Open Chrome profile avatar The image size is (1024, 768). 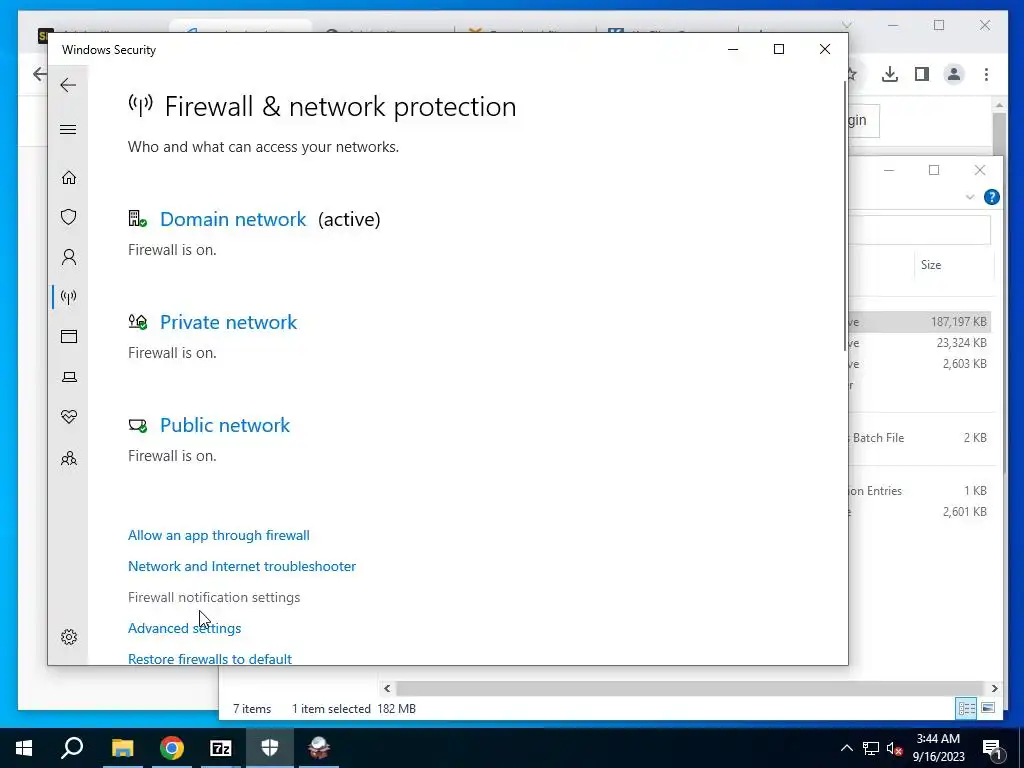point(954,74)
